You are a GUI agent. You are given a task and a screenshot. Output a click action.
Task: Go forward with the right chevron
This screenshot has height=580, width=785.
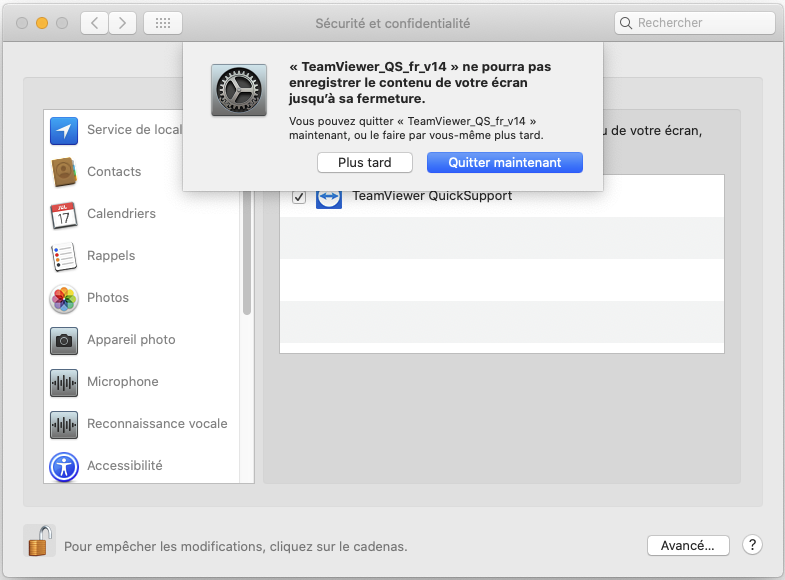pos(123,22)
